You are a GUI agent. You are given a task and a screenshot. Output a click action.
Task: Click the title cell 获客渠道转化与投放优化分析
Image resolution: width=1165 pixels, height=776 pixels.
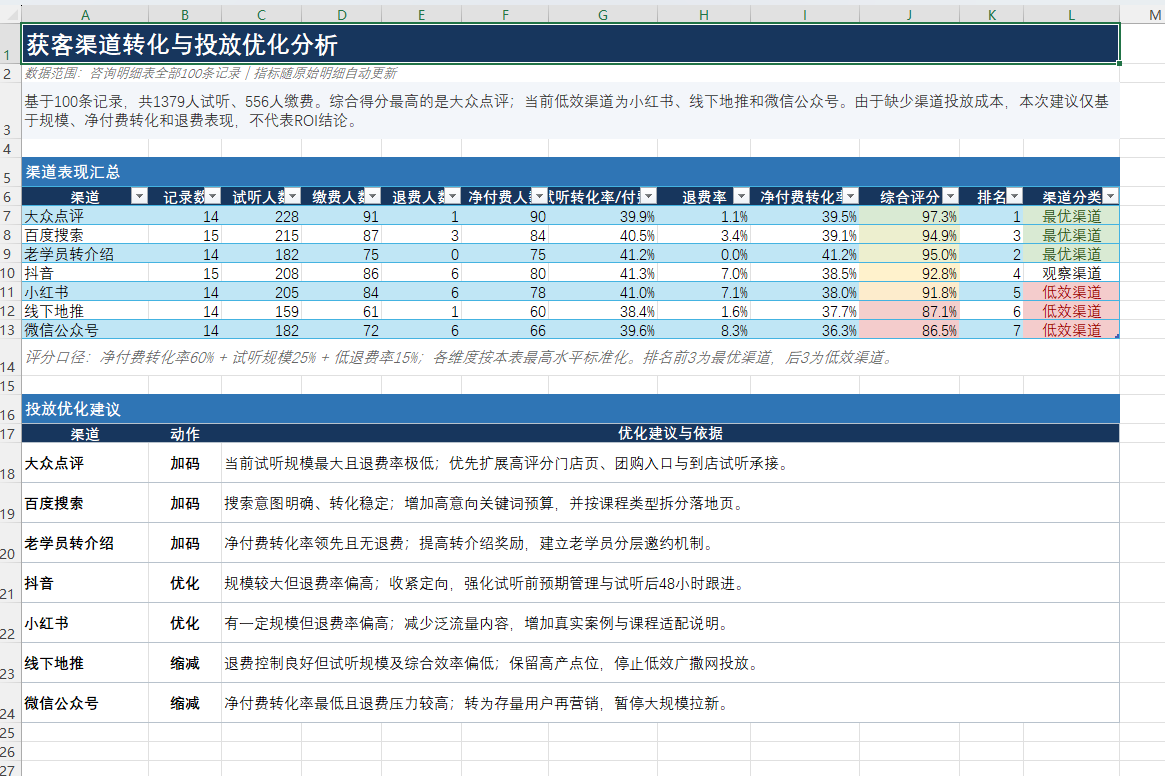pyautogui.click(x=571, y=44)
